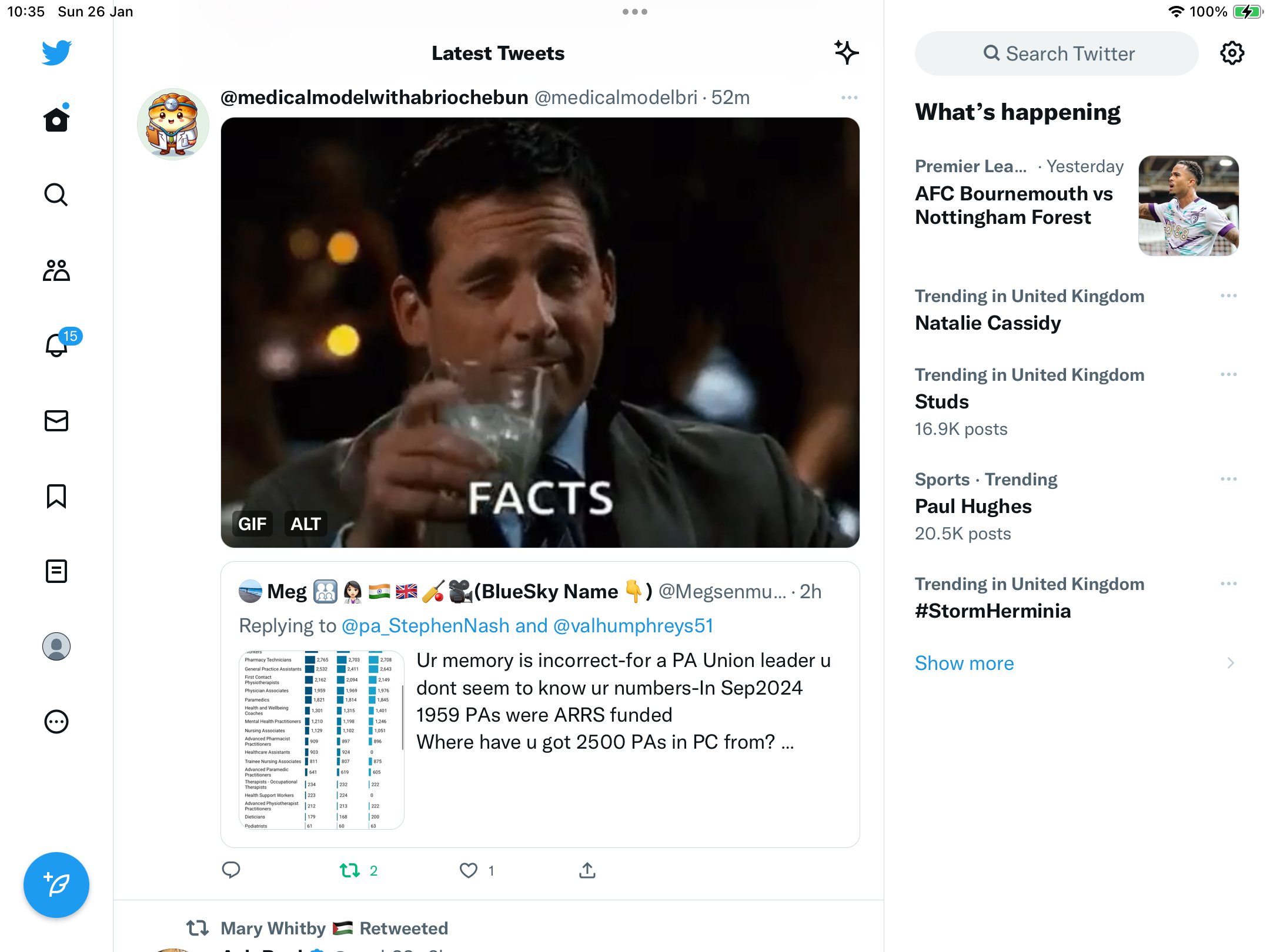
Task: Open settings gear next to search
Action: pos(1232,53)
